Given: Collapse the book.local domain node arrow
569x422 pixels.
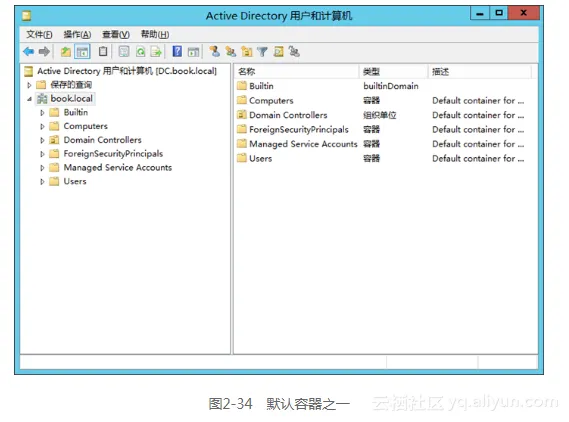Looking at the screenshot, I should coord(29,99).
